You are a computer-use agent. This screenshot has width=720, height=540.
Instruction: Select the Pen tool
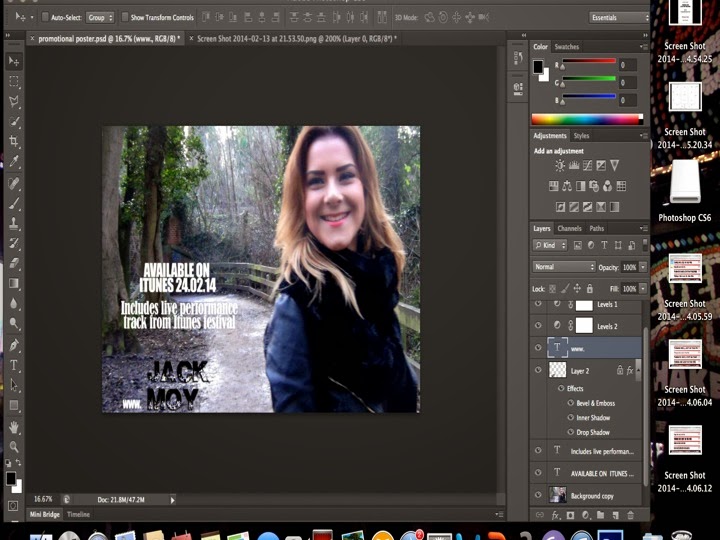pos(14,345)
